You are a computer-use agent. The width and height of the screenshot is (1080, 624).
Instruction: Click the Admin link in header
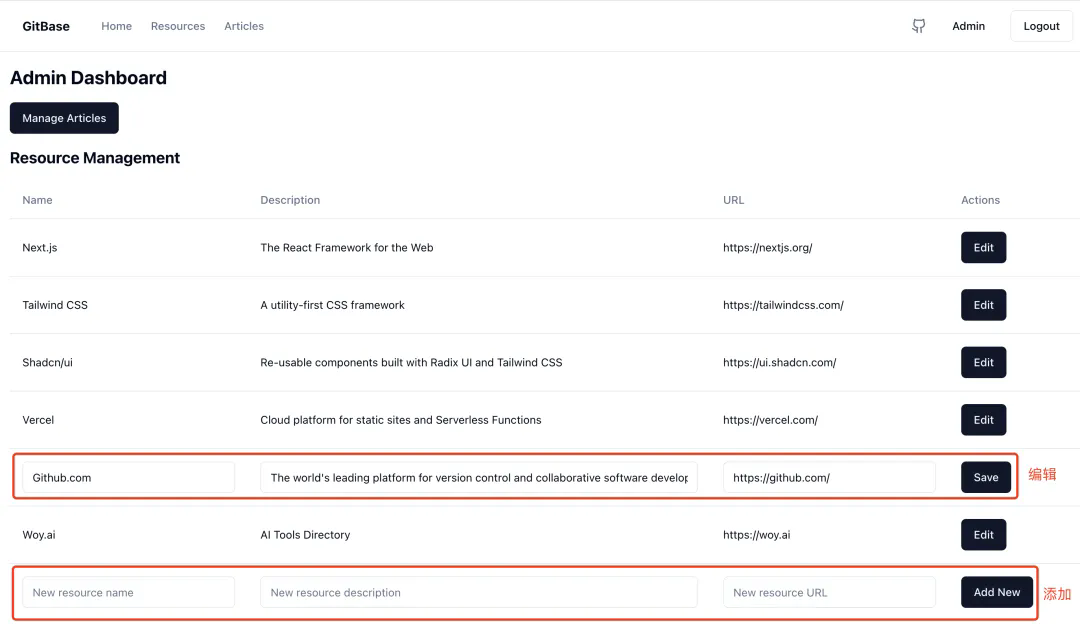coord(968,26)
